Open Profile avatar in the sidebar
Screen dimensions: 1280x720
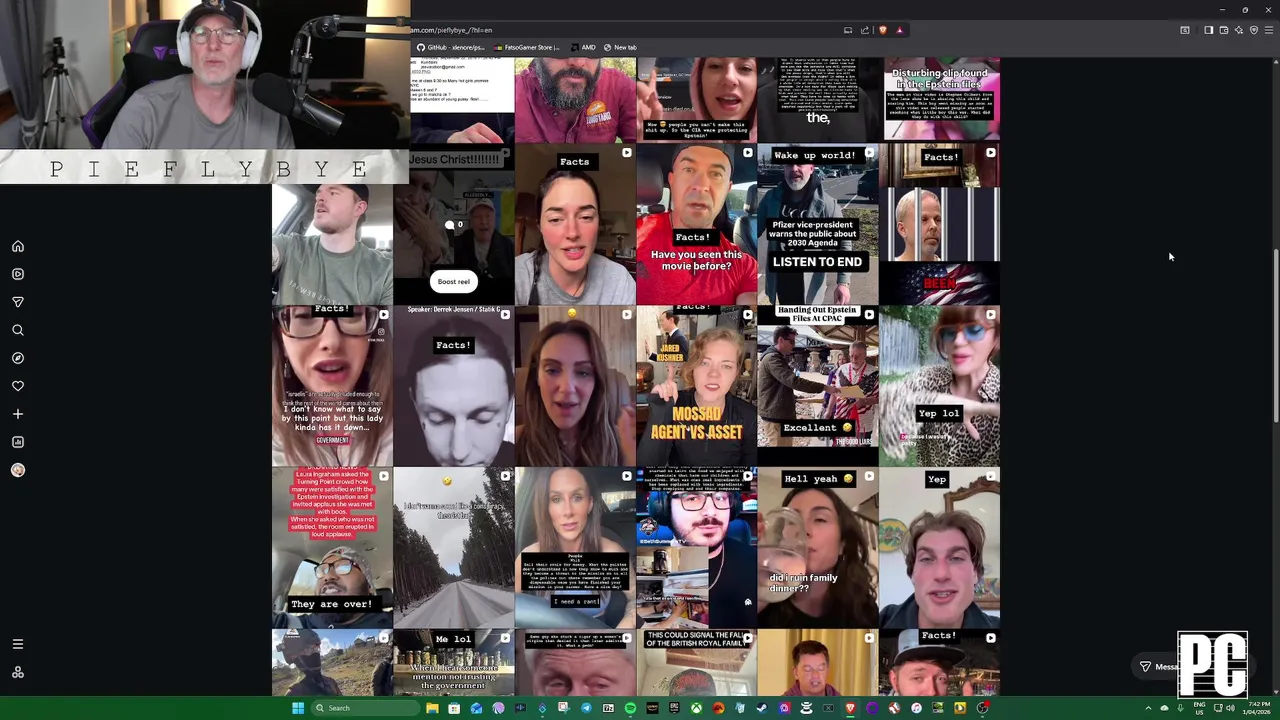18,470
